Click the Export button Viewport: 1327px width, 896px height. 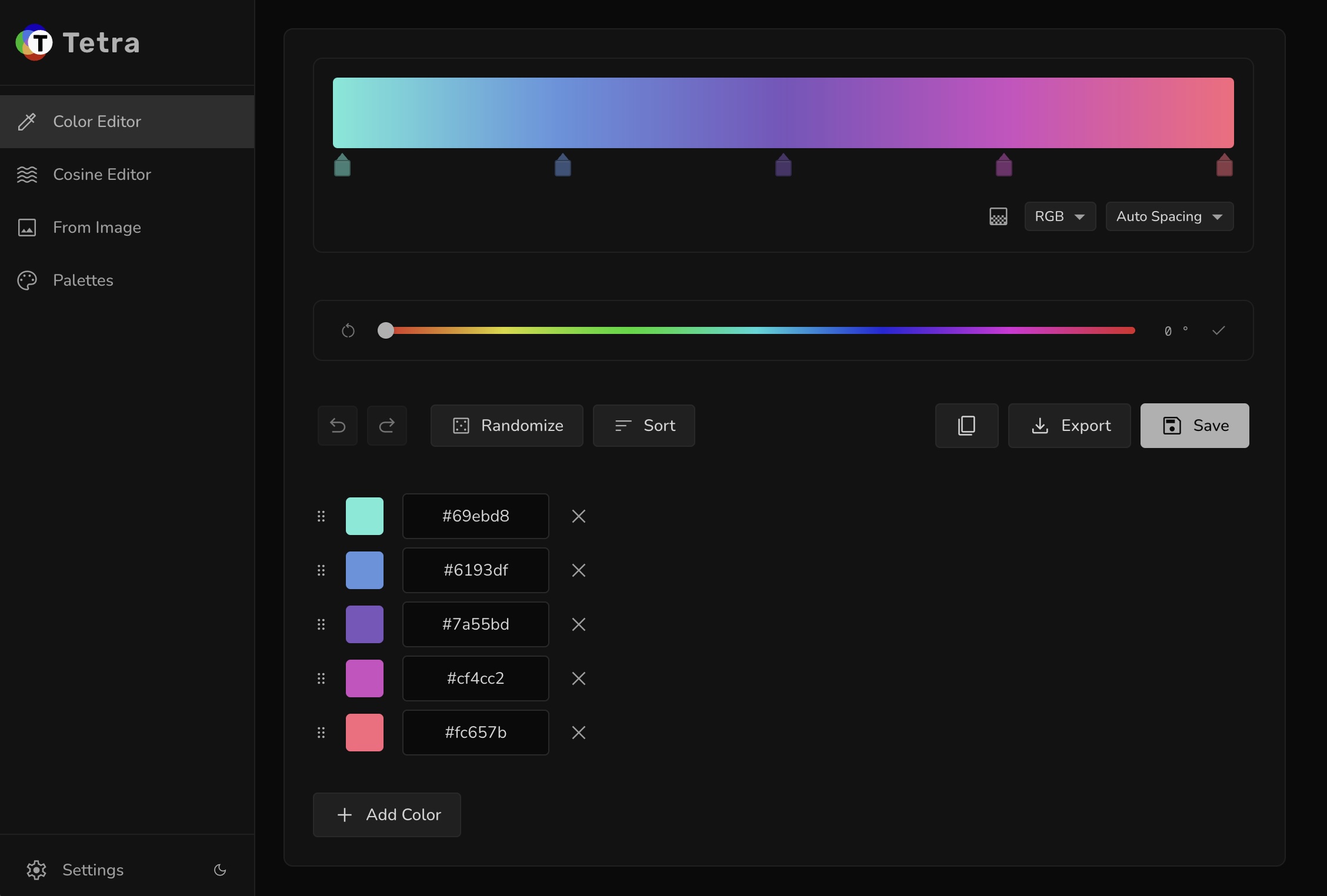click(x=1069, y=426)
